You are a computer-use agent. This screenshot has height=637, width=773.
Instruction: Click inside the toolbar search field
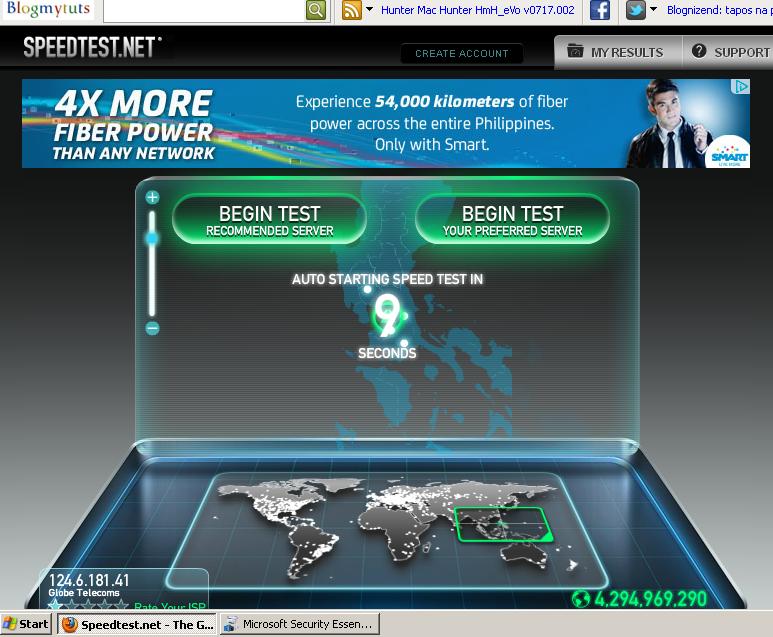point(205,10)
